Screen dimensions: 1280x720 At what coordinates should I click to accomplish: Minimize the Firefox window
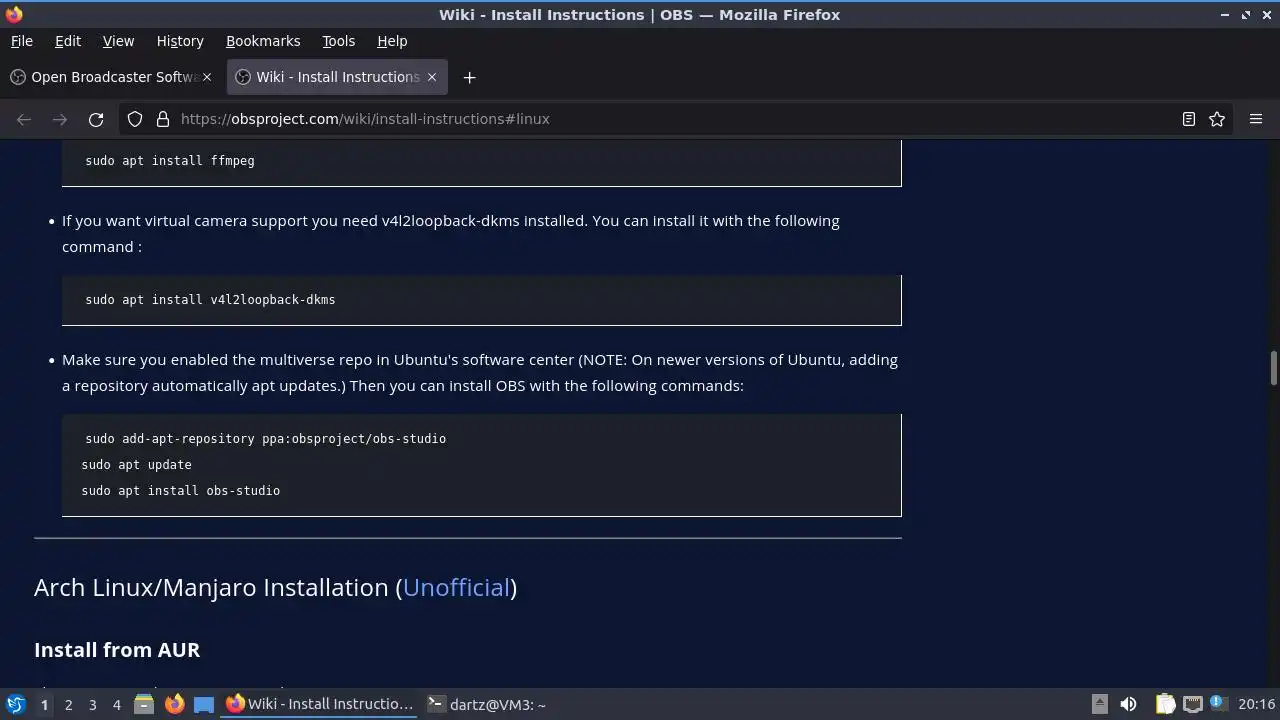(1225, 15)
